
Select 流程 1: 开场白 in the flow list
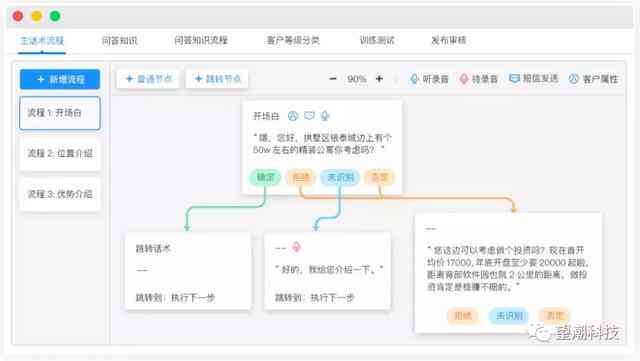coord(60,113)
